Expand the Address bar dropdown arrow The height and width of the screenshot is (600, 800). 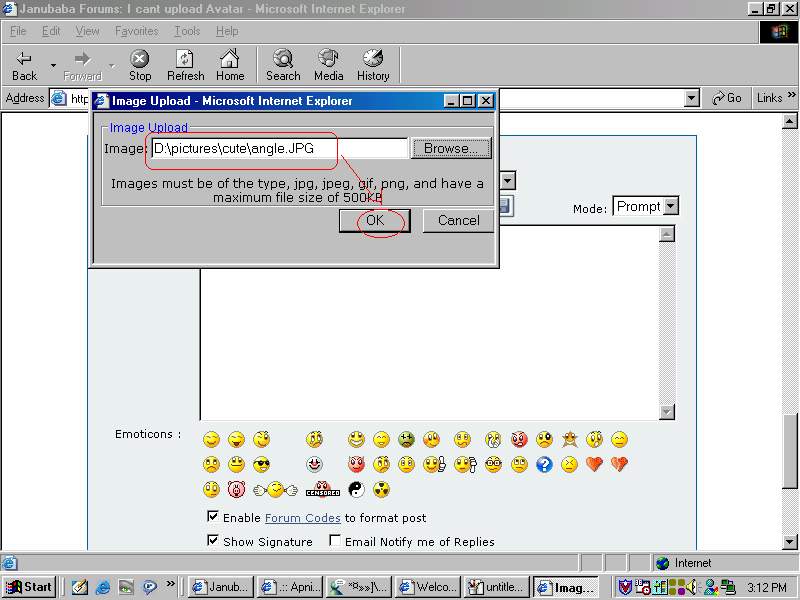[691, 98]
